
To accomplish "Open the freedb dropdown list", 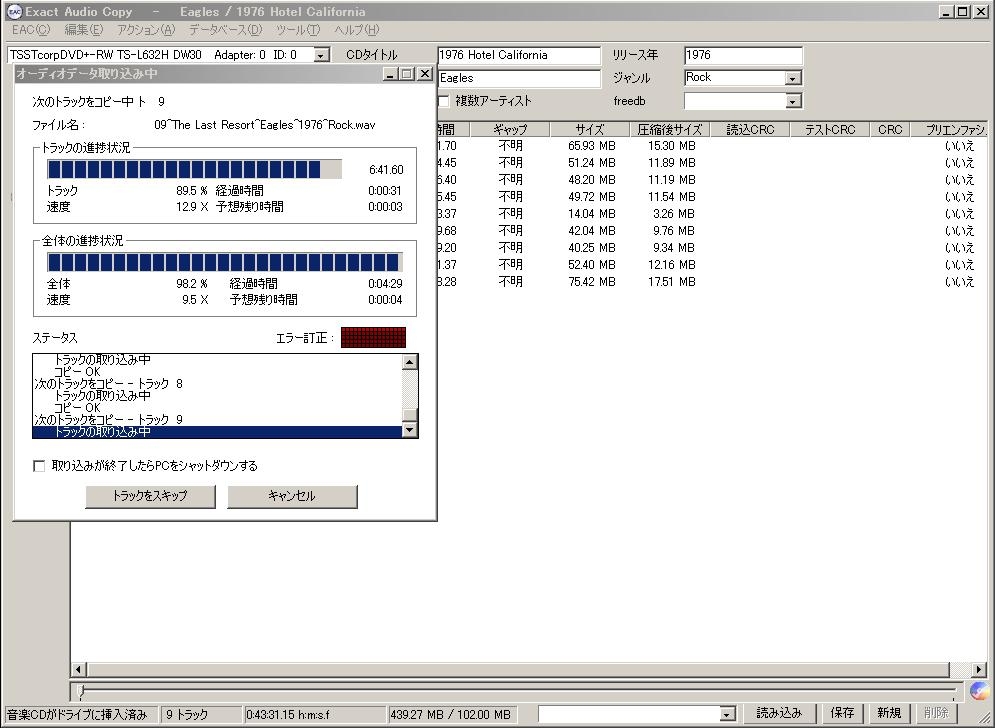I will [793, 101].
